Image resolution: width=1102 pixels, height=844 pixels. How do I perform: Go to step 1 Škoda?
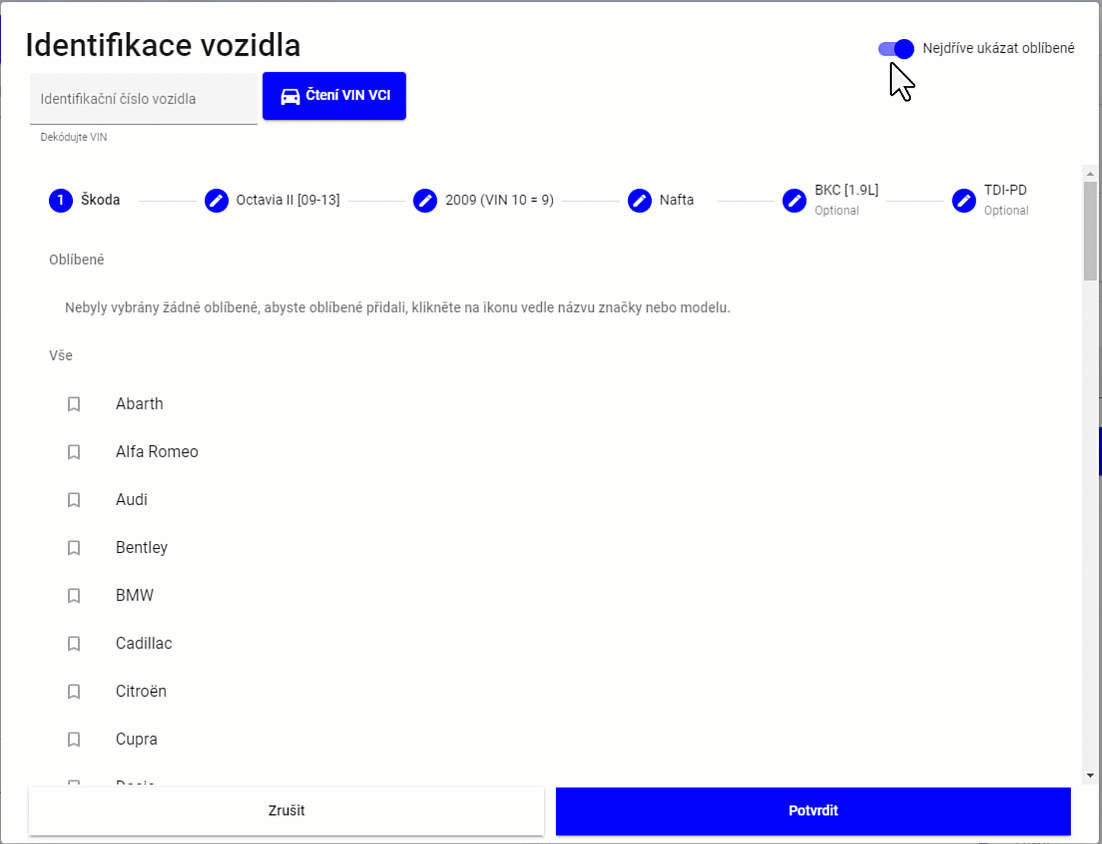pos(60,201)
